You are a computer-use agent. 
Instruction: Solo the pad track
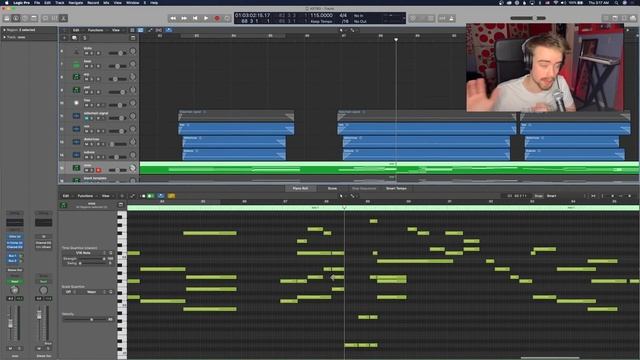[91, 92]
